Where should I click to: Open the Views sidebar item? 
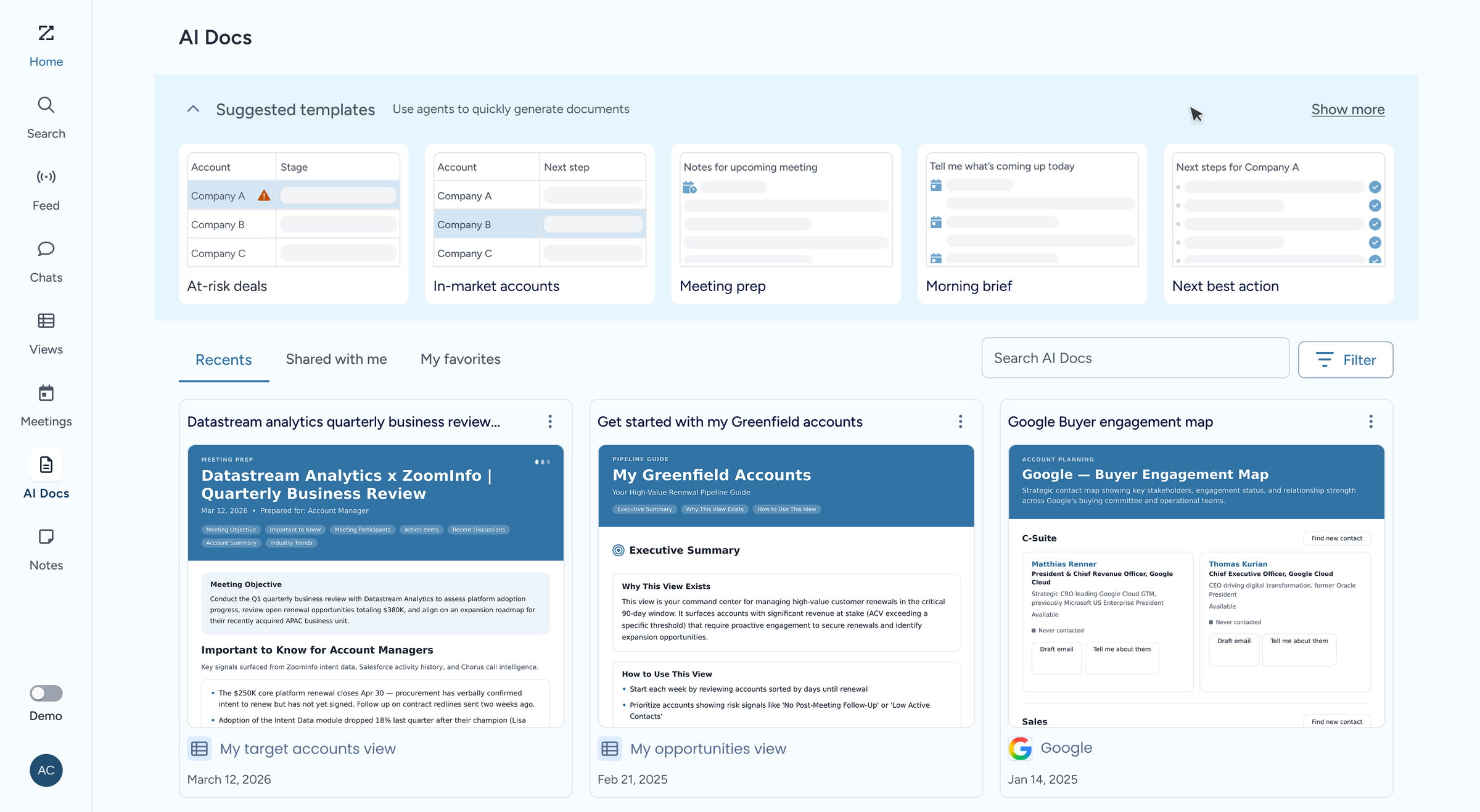(46, 334)
